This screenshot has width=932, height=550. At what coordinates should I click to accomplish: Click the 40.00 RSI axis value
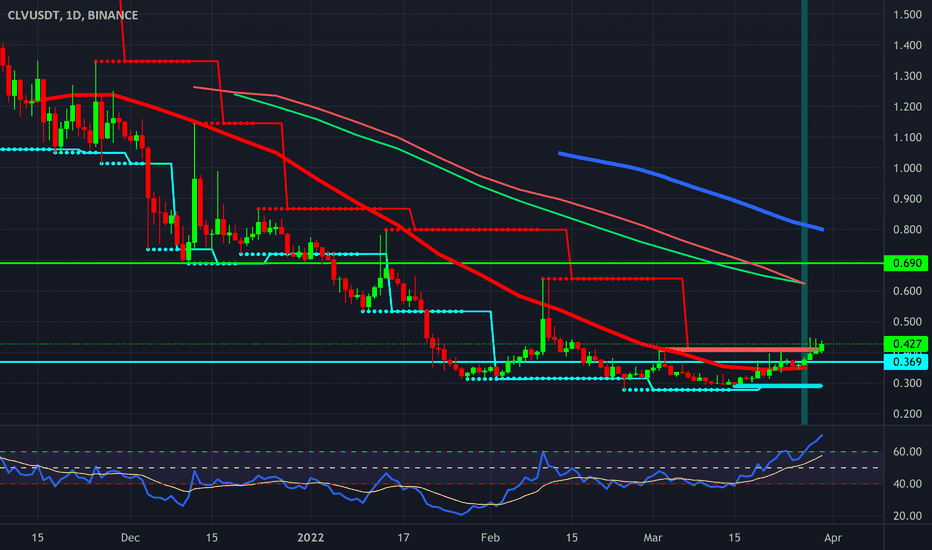click(908, 484)
